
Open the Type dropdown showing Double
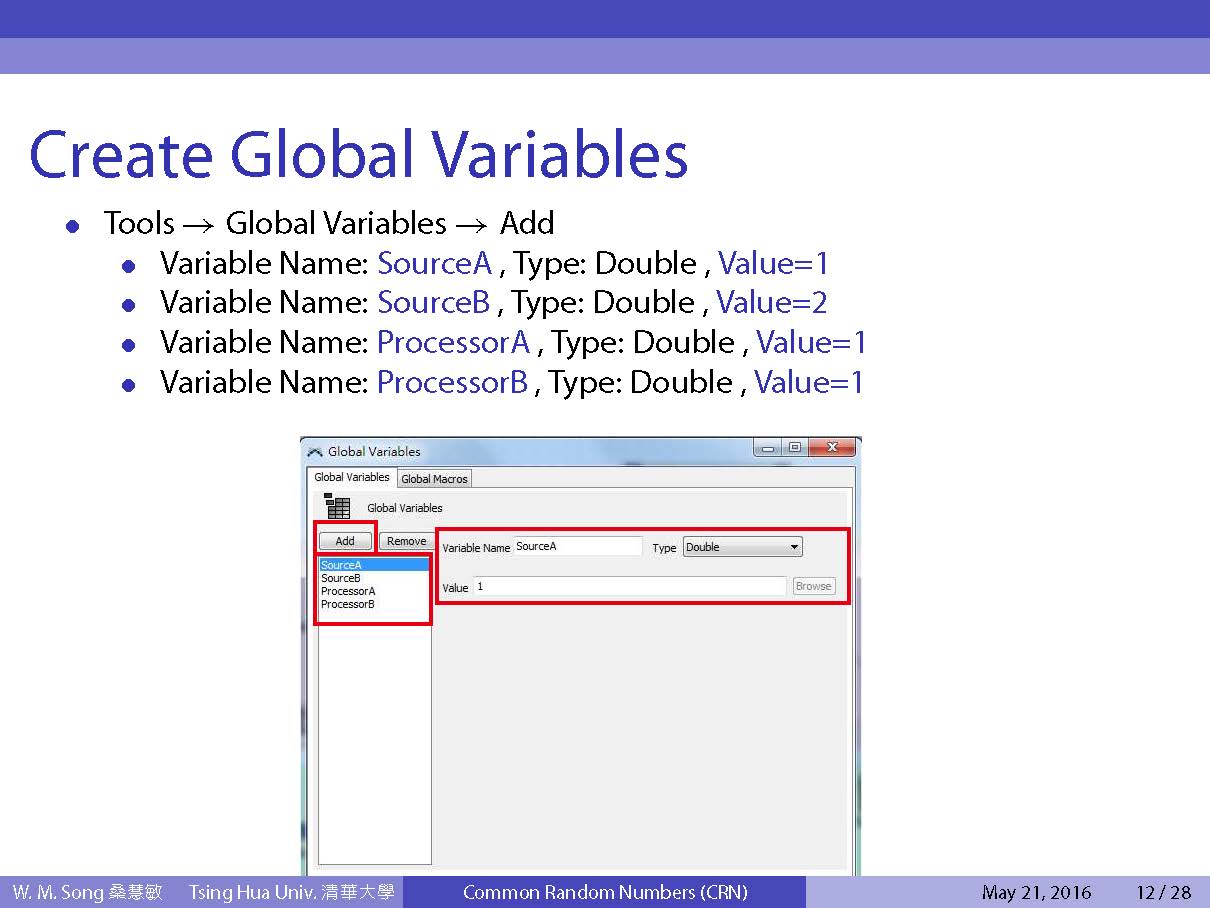pyautogui.click(x=742, y=547)
